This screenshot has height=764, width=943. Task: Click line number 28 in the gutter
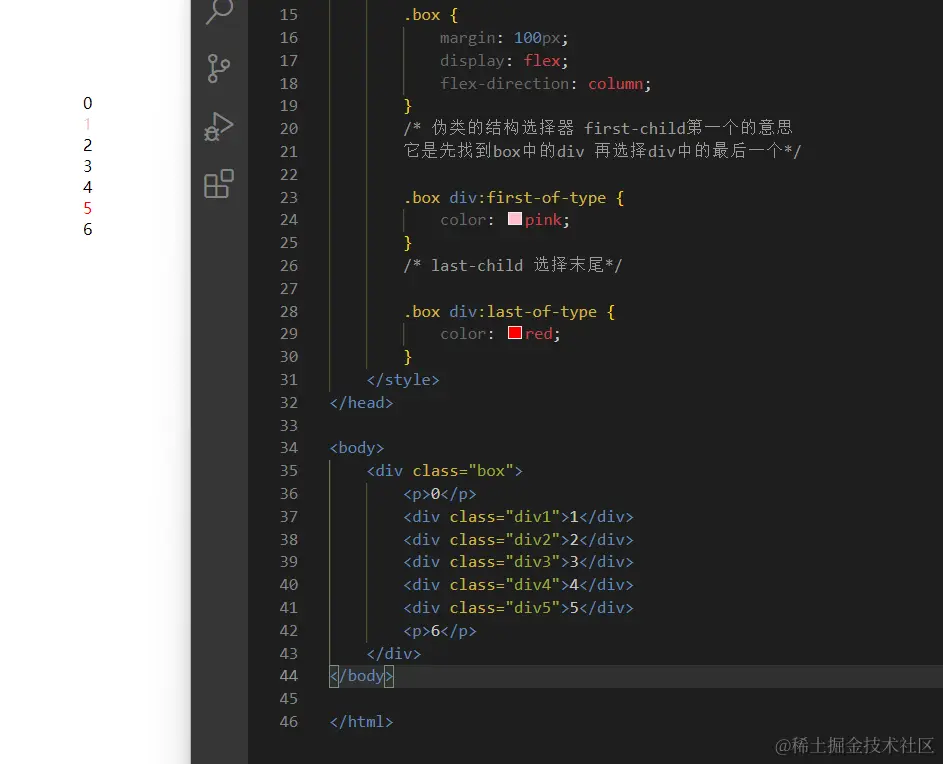(289, 312)
